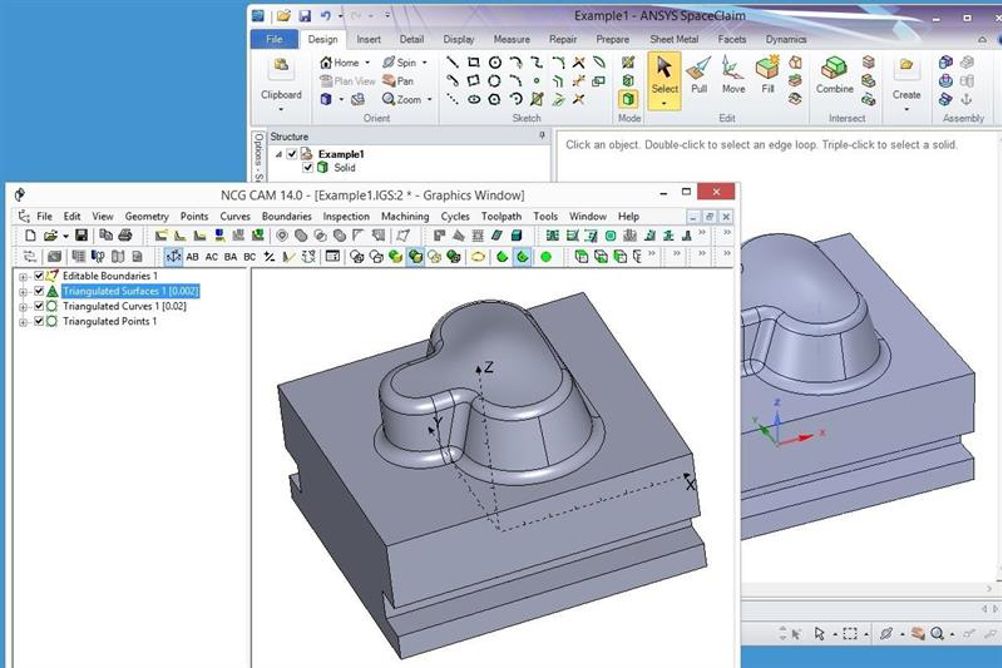Viewport: 1002px width, 668px height.
Task: Click the yellow ellipse boundary icon
Action: [x=478, y=257]
